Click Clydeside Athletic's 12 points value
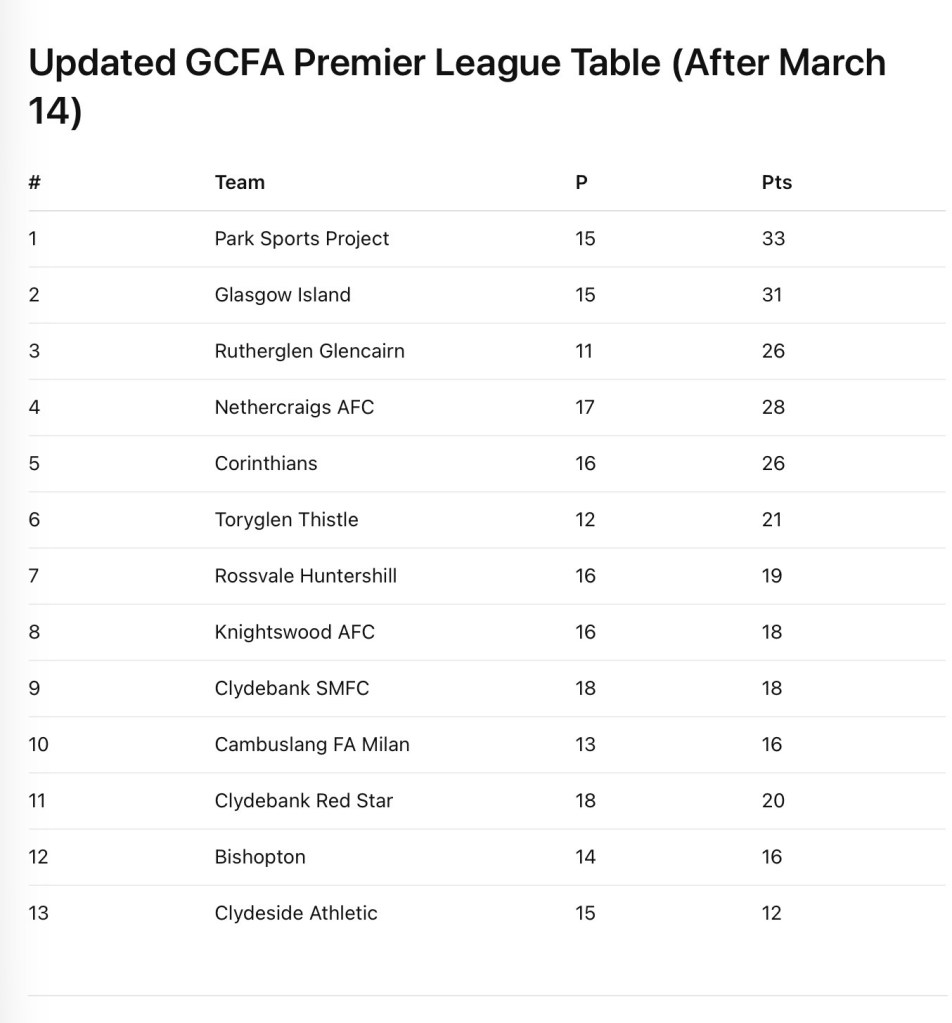The width and height of the screenshot is (952, 1023). pyautogui.click(x=771, y=912)
